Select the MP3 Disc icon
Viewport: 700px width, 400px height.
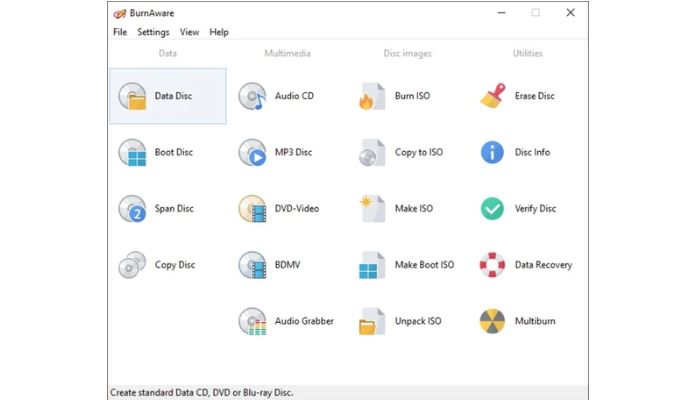point(252,153)
